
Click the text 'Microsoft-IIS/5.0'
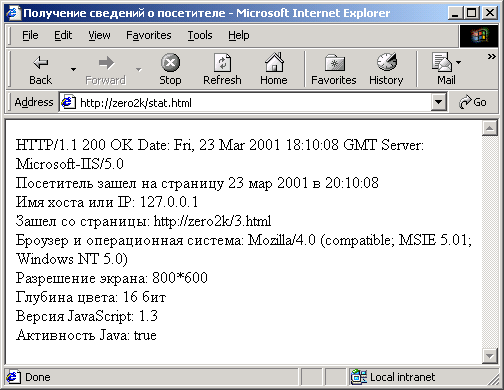coord(70,164)
